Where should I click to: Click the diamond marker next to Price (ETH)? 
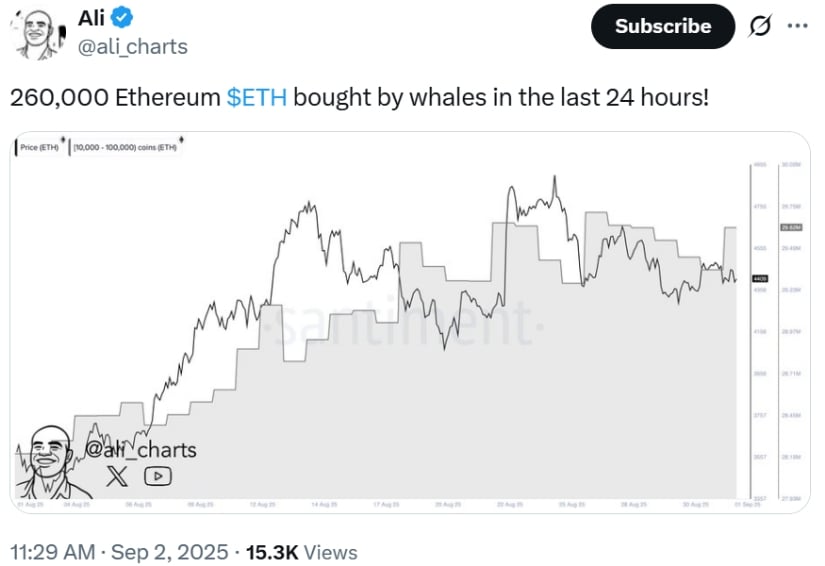click(x=63, y=140)
